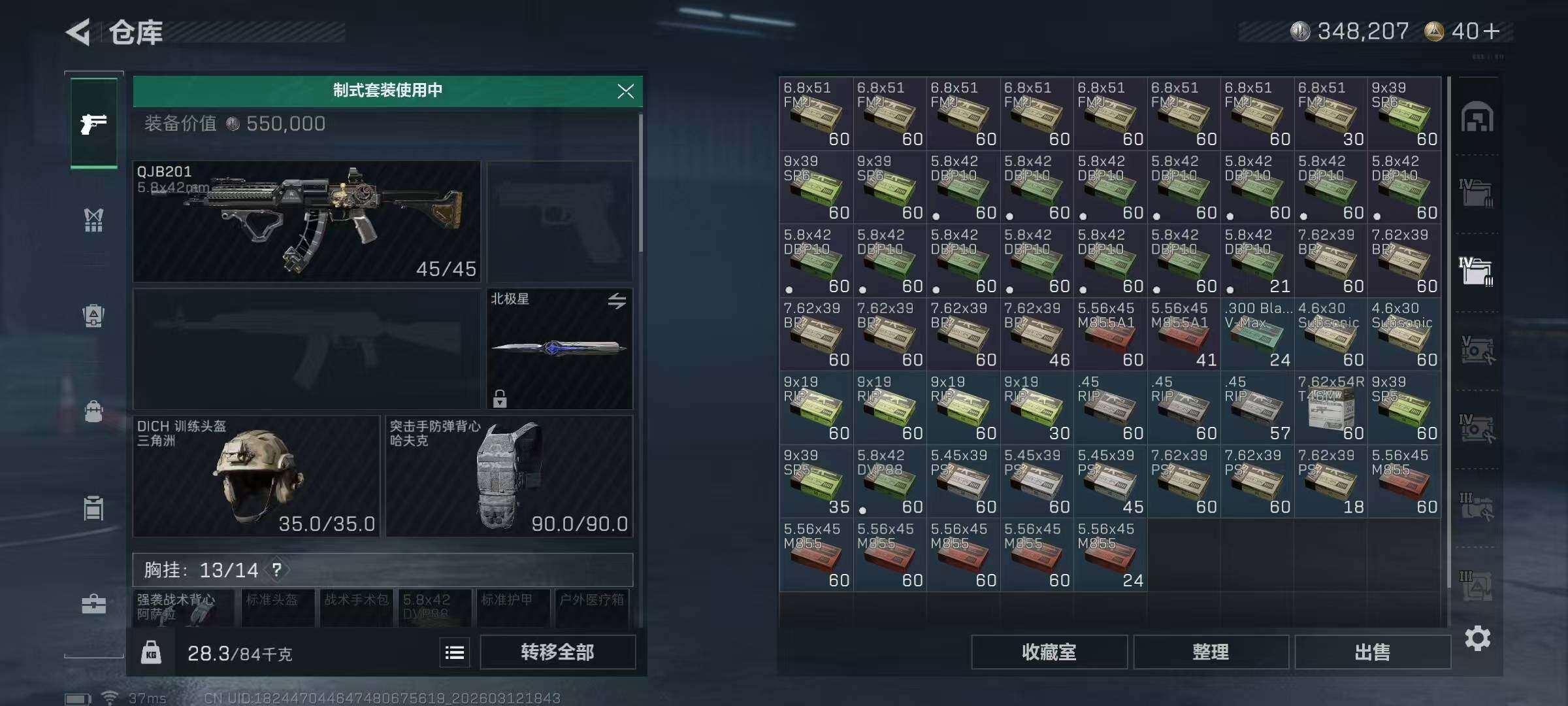Select the highlighted level IV storage box icon
The image size is (1568, 706).
point(1477,271)
